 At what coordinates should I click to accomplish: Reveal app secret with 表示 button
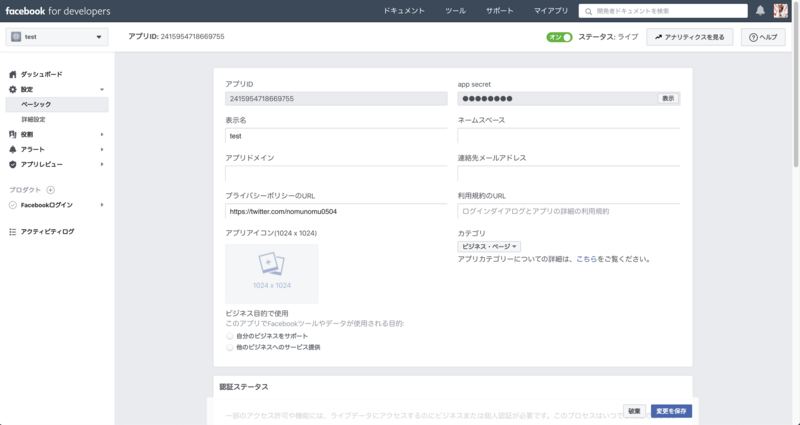pyautogui.click(x=668, y=98)
